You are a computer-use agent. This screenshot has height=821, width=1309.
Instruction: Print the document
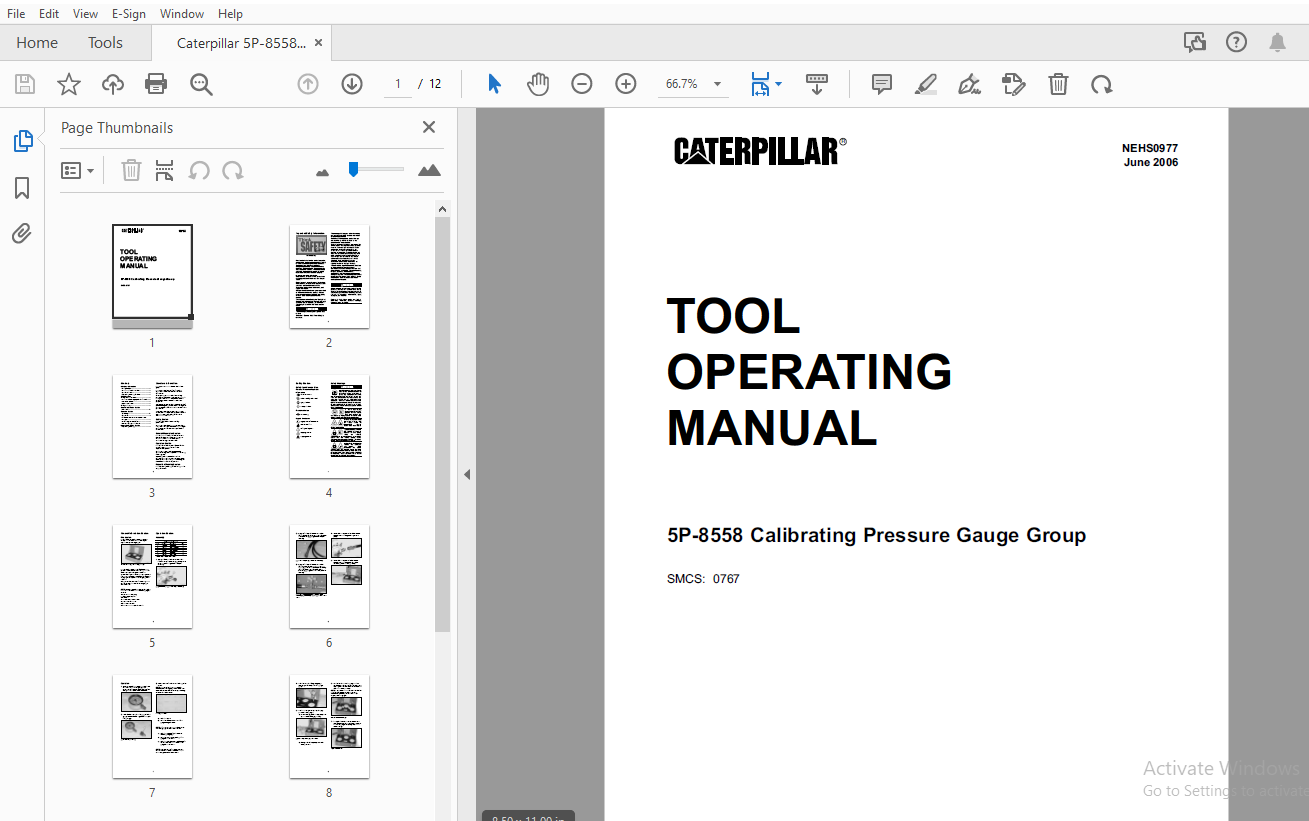click(x=156, y=84)
